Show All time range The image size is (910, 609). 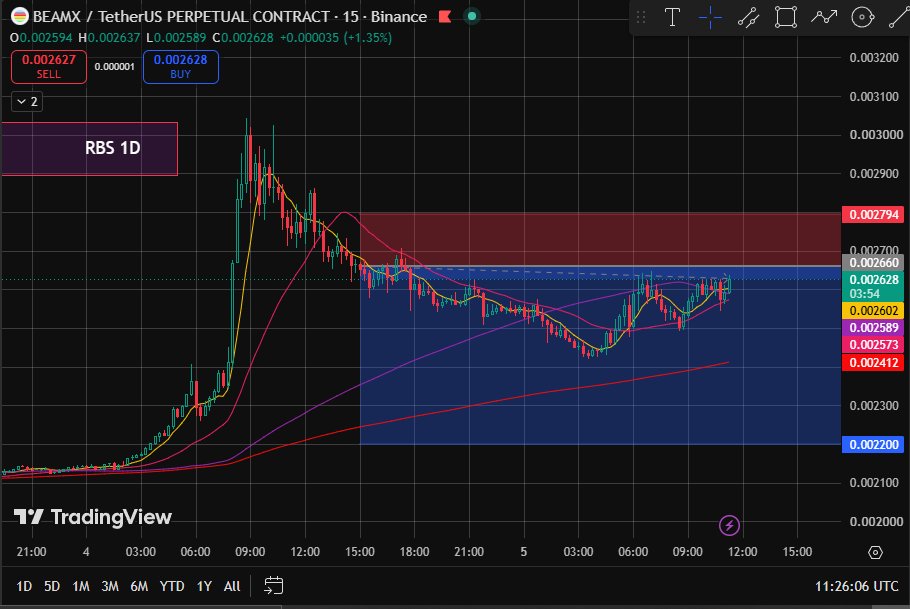(x=232, y=586)
